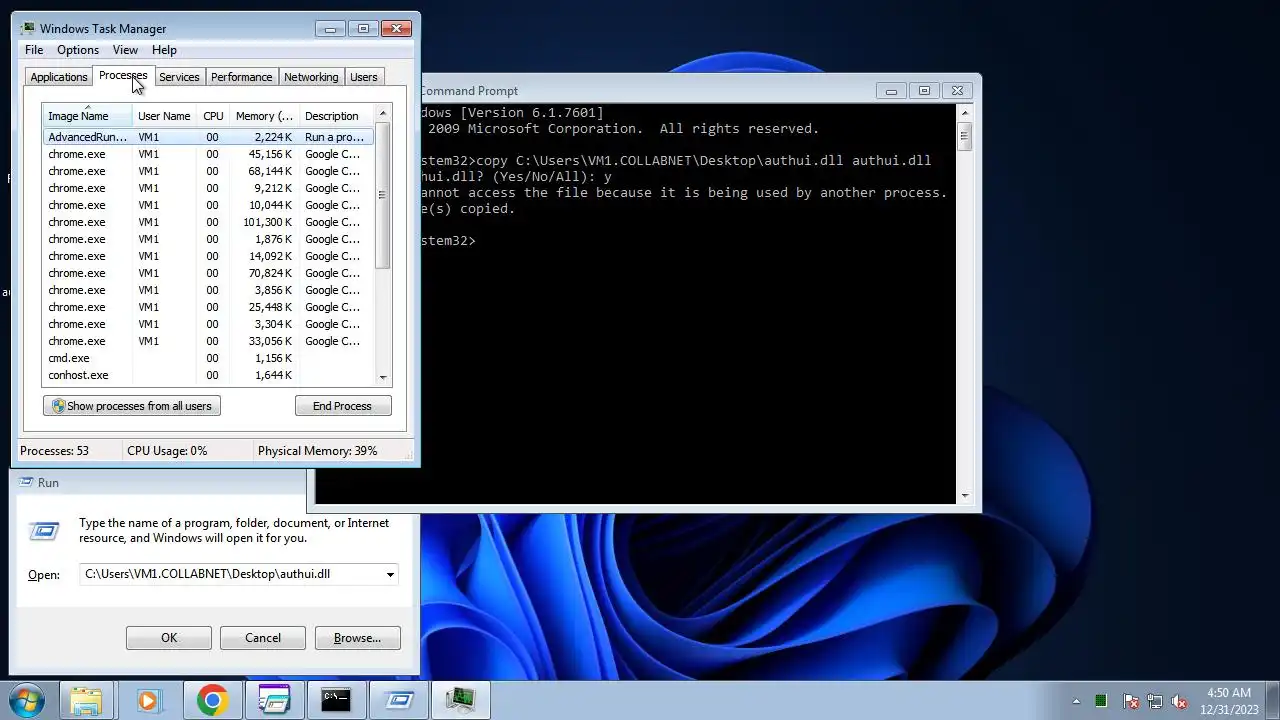Click shield icon on Show processes button
Screen dimensions: 1280x720
pos(58,406)
